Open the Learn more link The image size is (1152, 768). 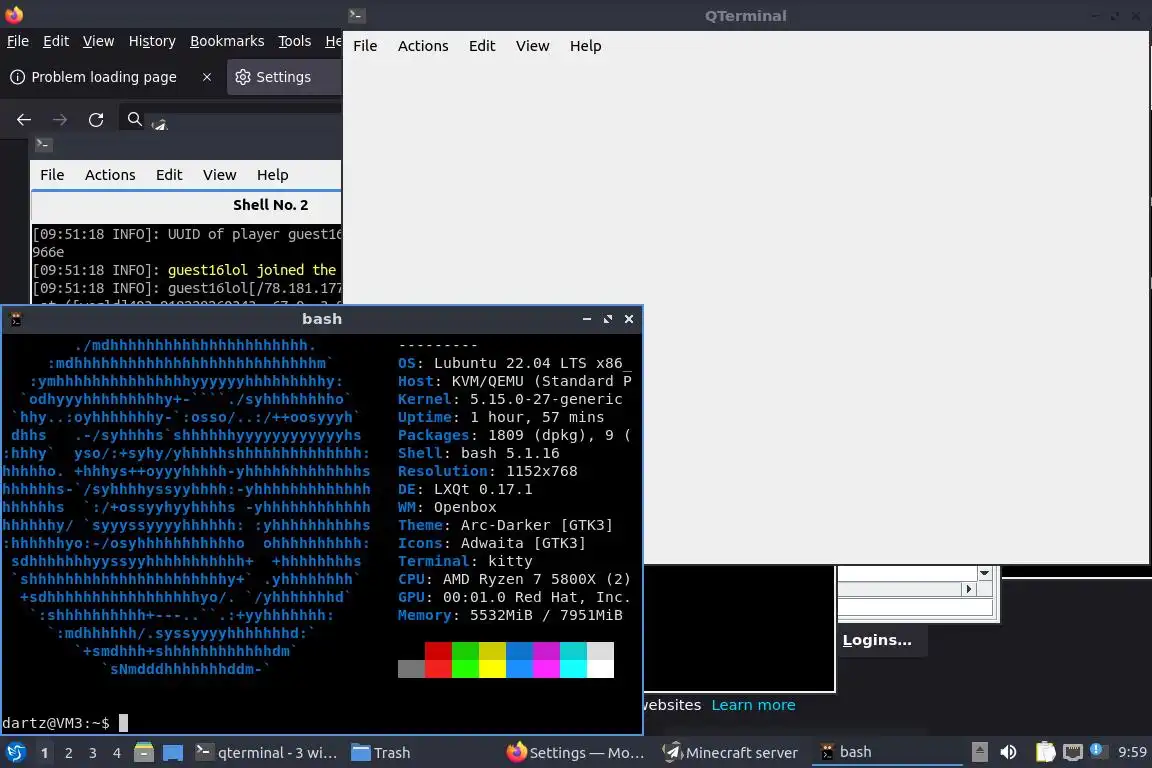pos(753,705)
